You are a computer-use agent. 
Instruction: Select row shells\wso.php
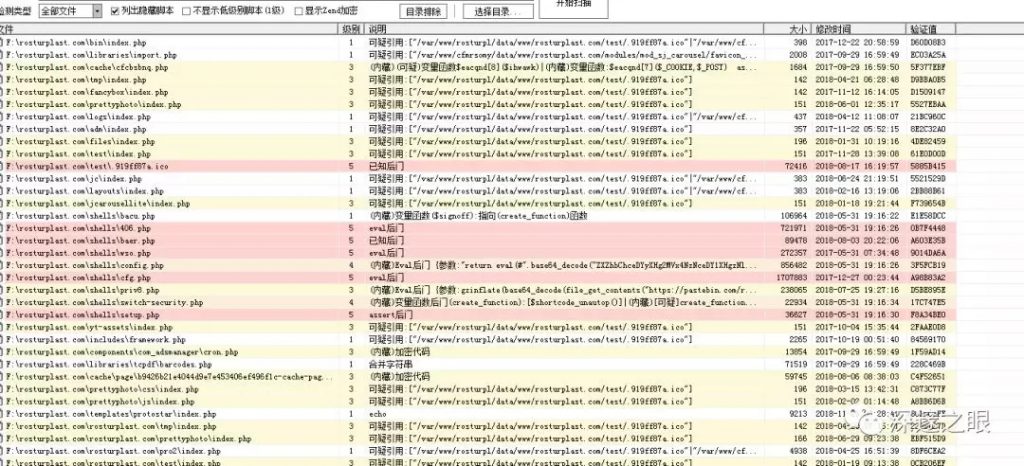point(478,253)
